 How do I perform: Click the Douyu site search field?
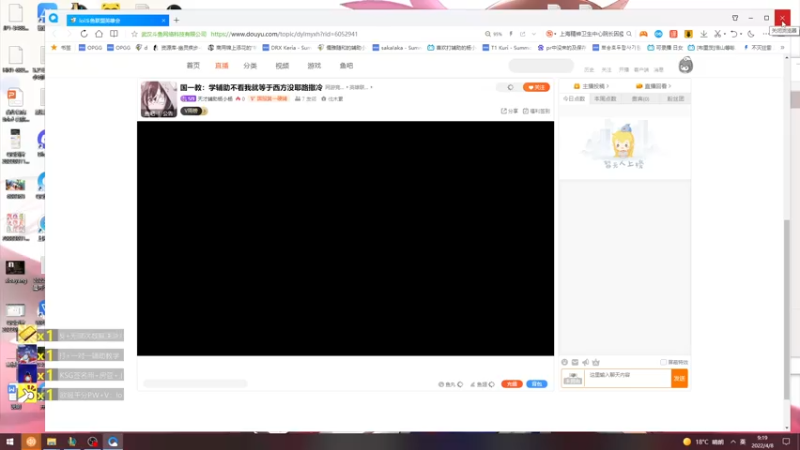pyautogui.click(x=541, y=65)
